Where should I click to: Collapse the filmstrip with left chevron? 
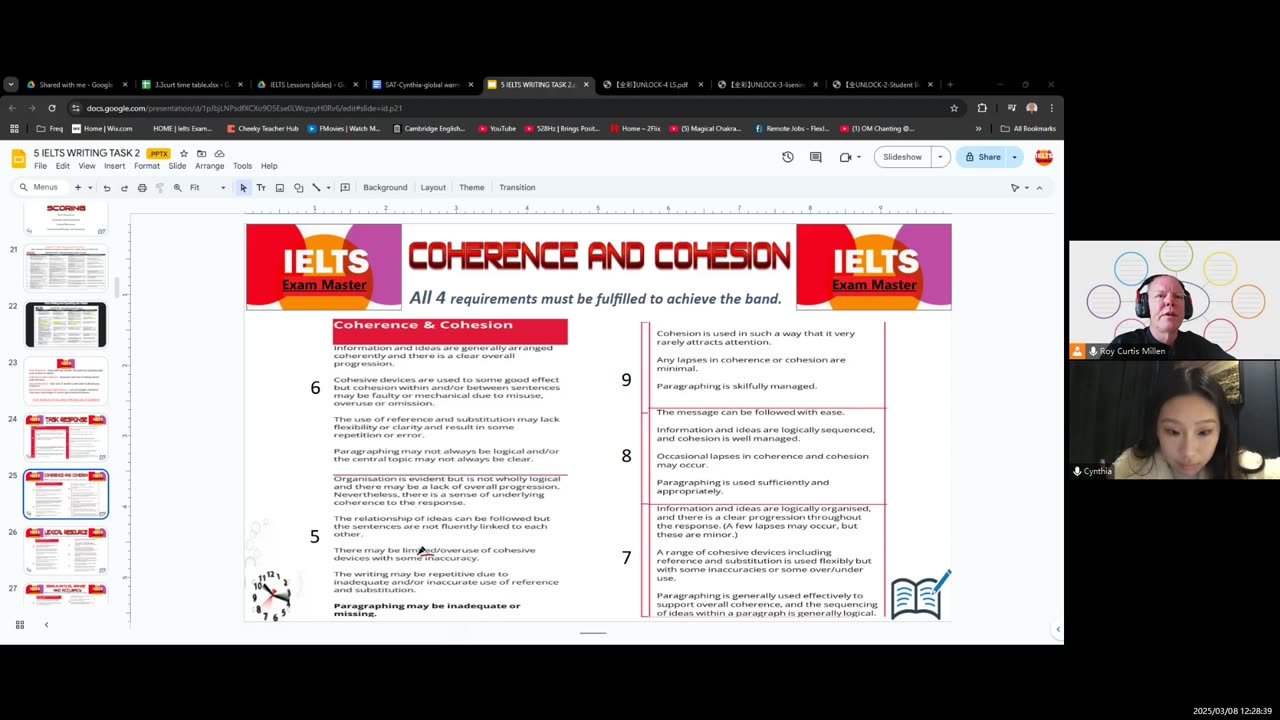pos(46,625)
